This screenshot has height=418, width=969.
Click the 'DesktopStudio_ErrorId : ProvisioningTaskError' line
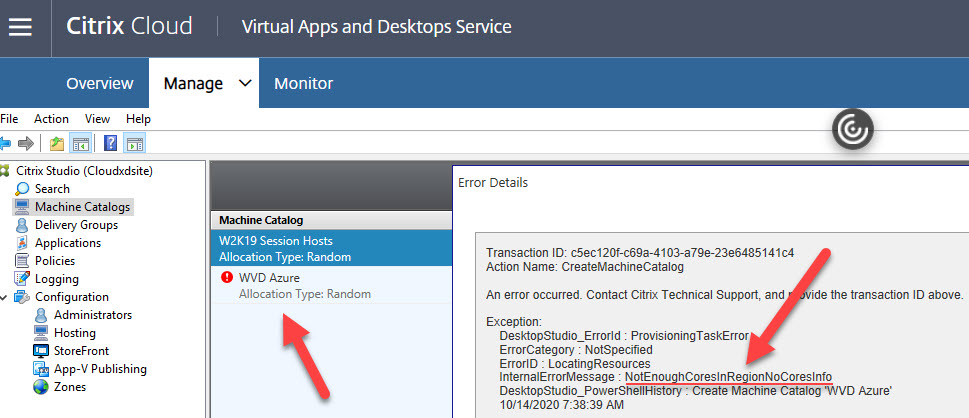[624, 336]
